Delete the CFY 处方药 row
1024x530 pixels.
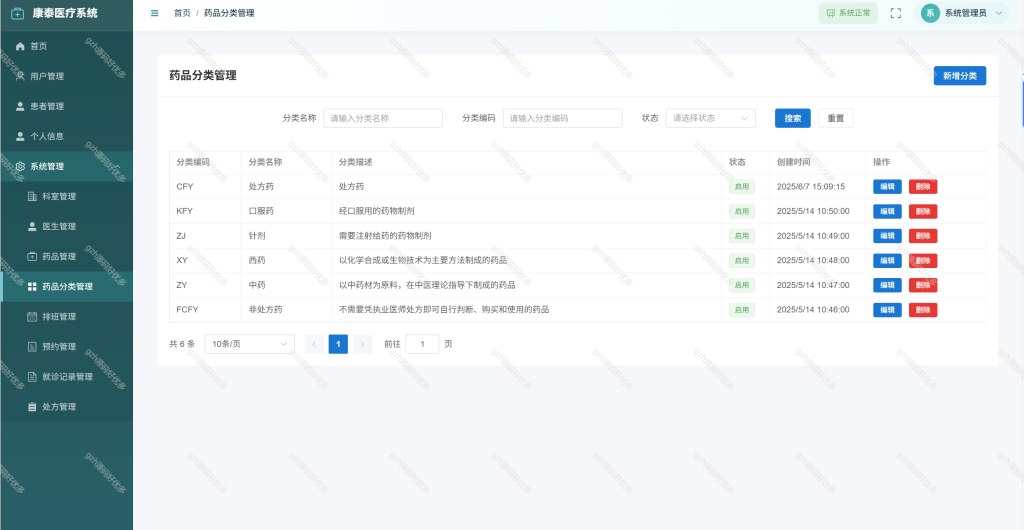tap(923, 187)
